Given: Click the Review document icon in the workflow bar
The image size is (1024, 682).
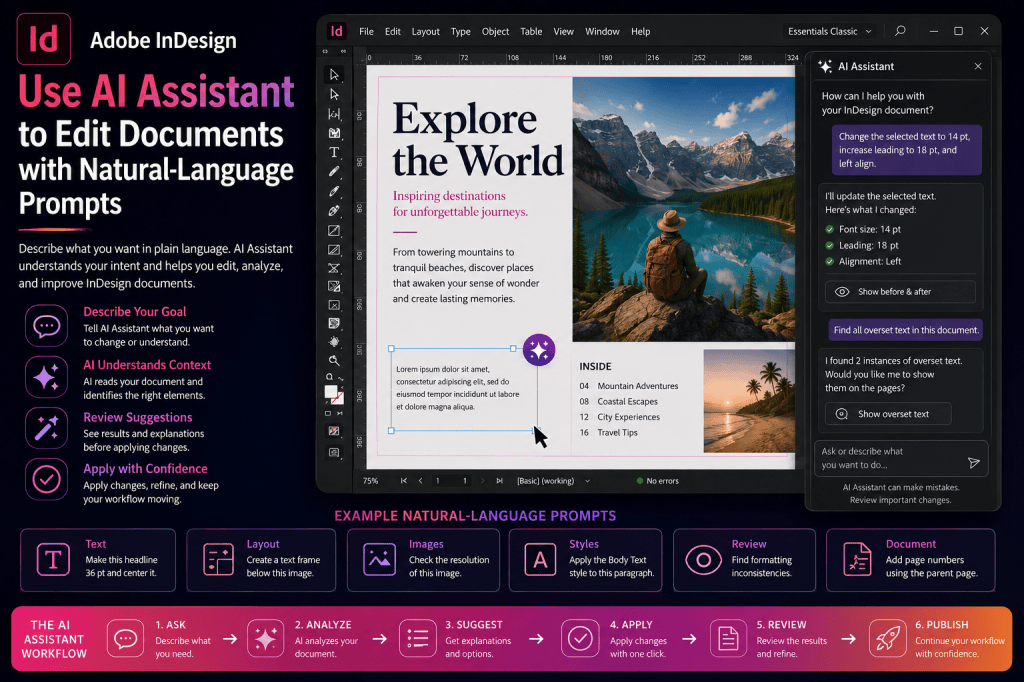Looking at the screenshot, I should (728, 638).
